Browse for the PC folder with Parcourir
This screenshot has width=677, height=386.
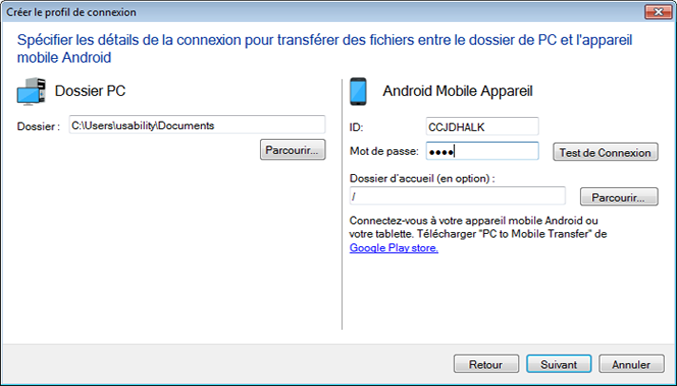[x=292, y=150]
